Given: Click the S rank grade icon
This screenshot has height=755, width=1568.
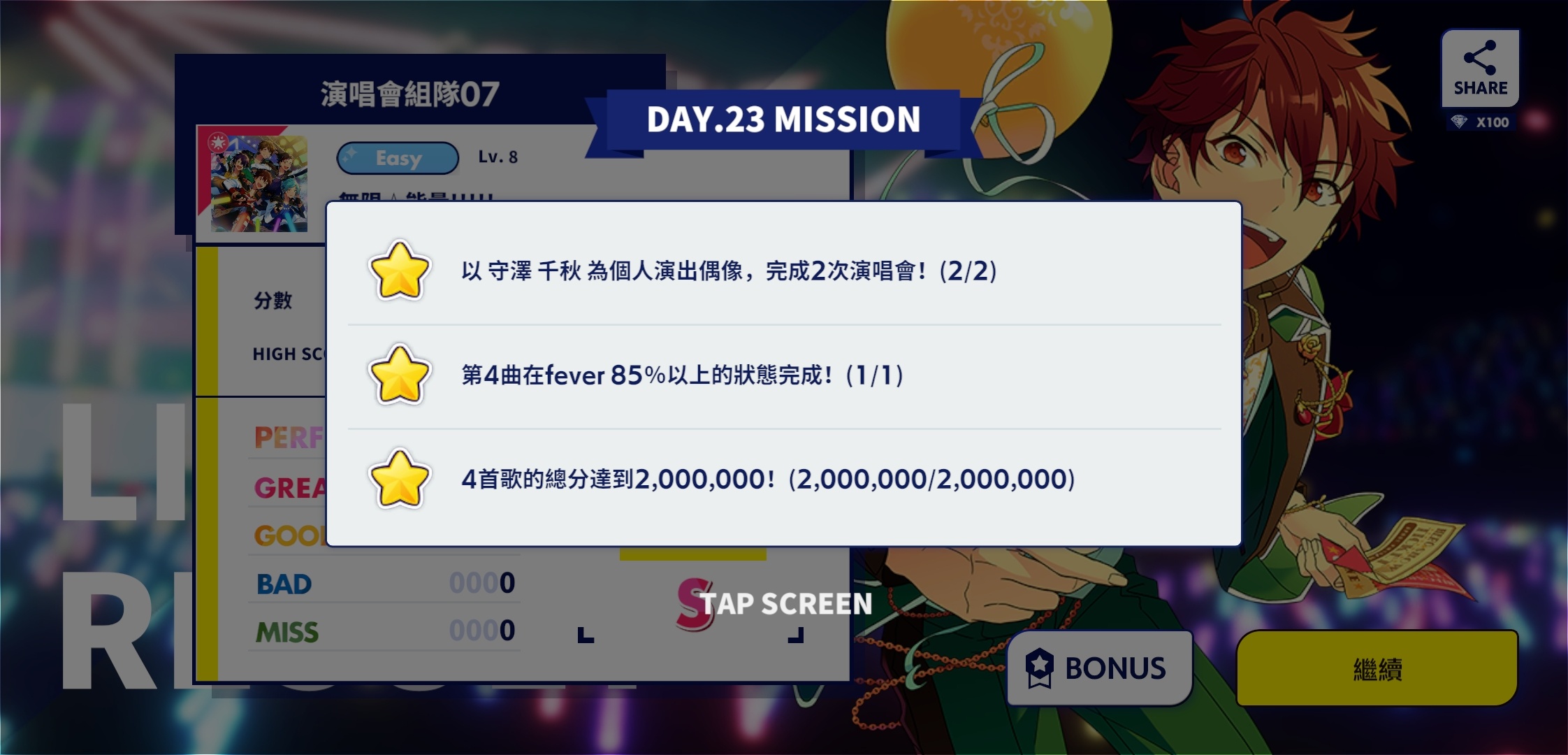Looking at the screenshot, I should (x=695, y=604).
